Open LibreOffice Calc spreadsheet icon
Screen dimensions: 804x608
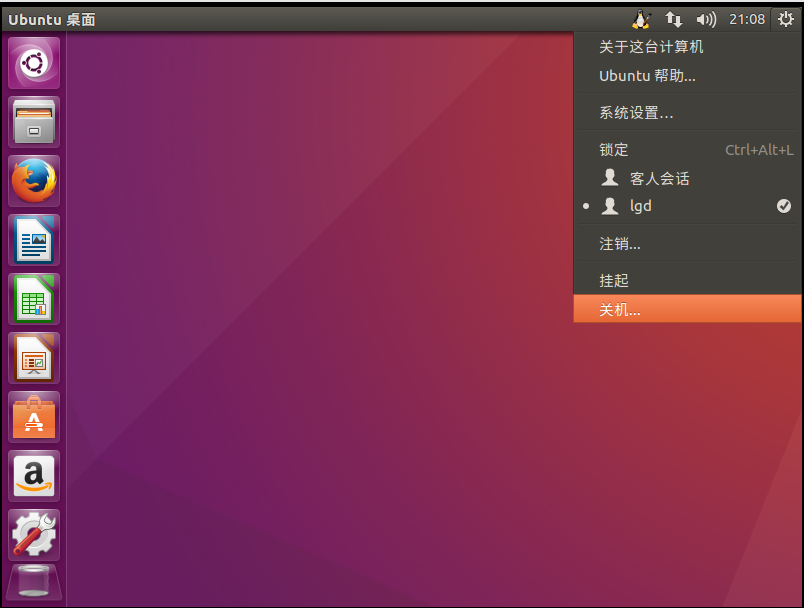coord(34,299)
